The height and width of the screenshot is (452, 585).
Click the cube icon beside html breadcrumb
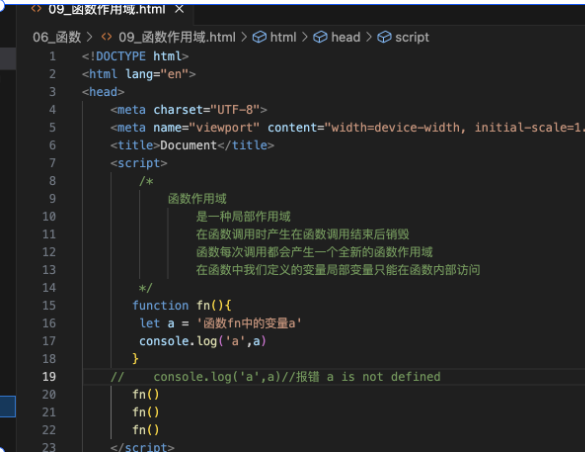coord(260,37)
